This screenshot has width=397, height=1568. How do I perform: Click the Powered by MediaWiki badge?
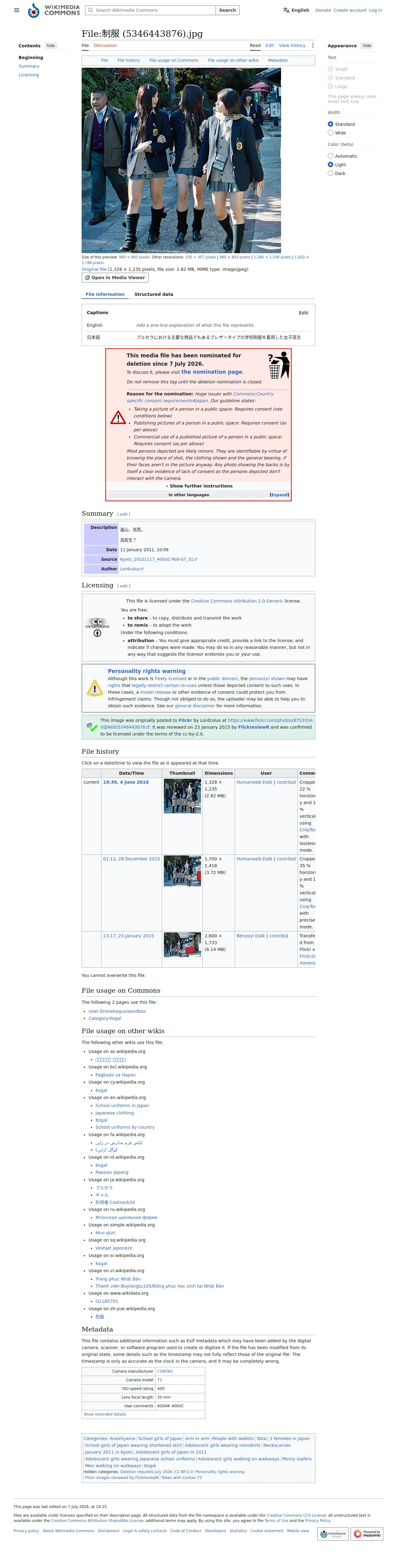tap(367, 1535)
